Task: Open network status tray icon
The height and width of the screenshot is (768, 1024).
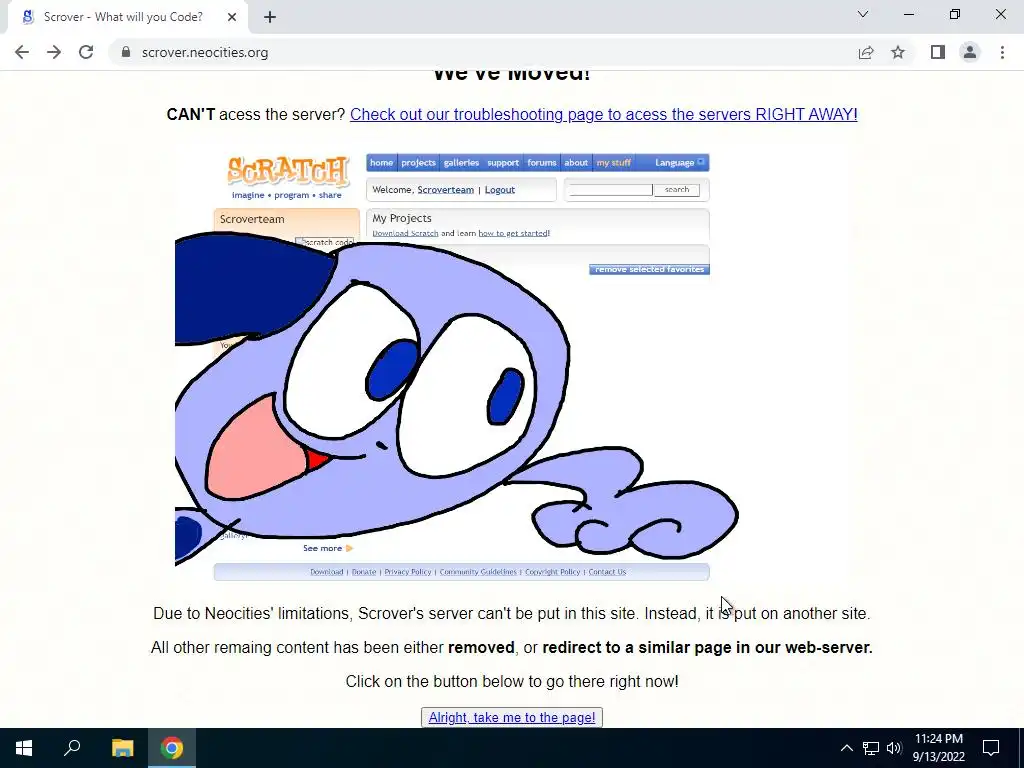Action: (x=871, y=748)
